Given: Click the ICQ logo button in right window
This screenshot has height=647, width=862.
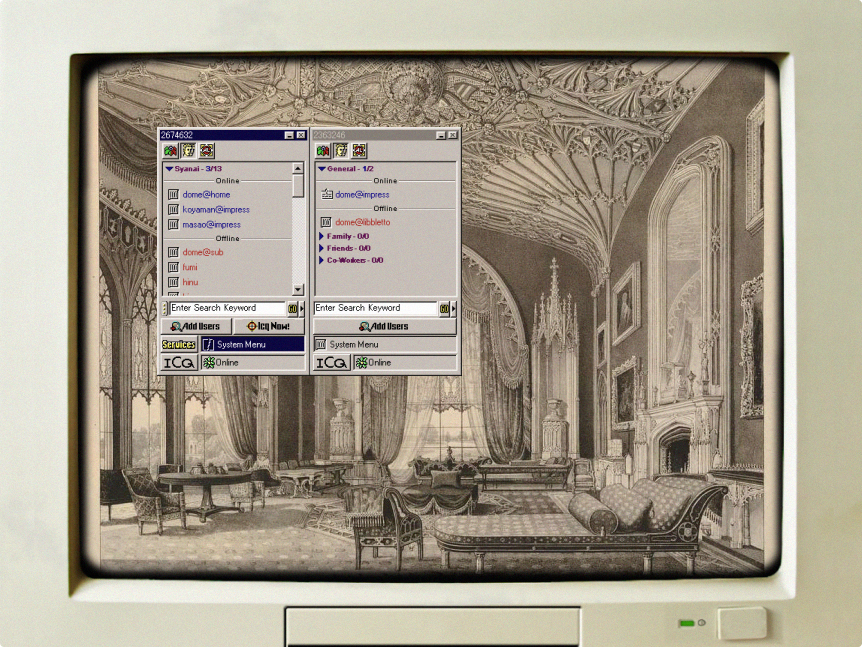Looking at the screenshot, I should point(332,363).
